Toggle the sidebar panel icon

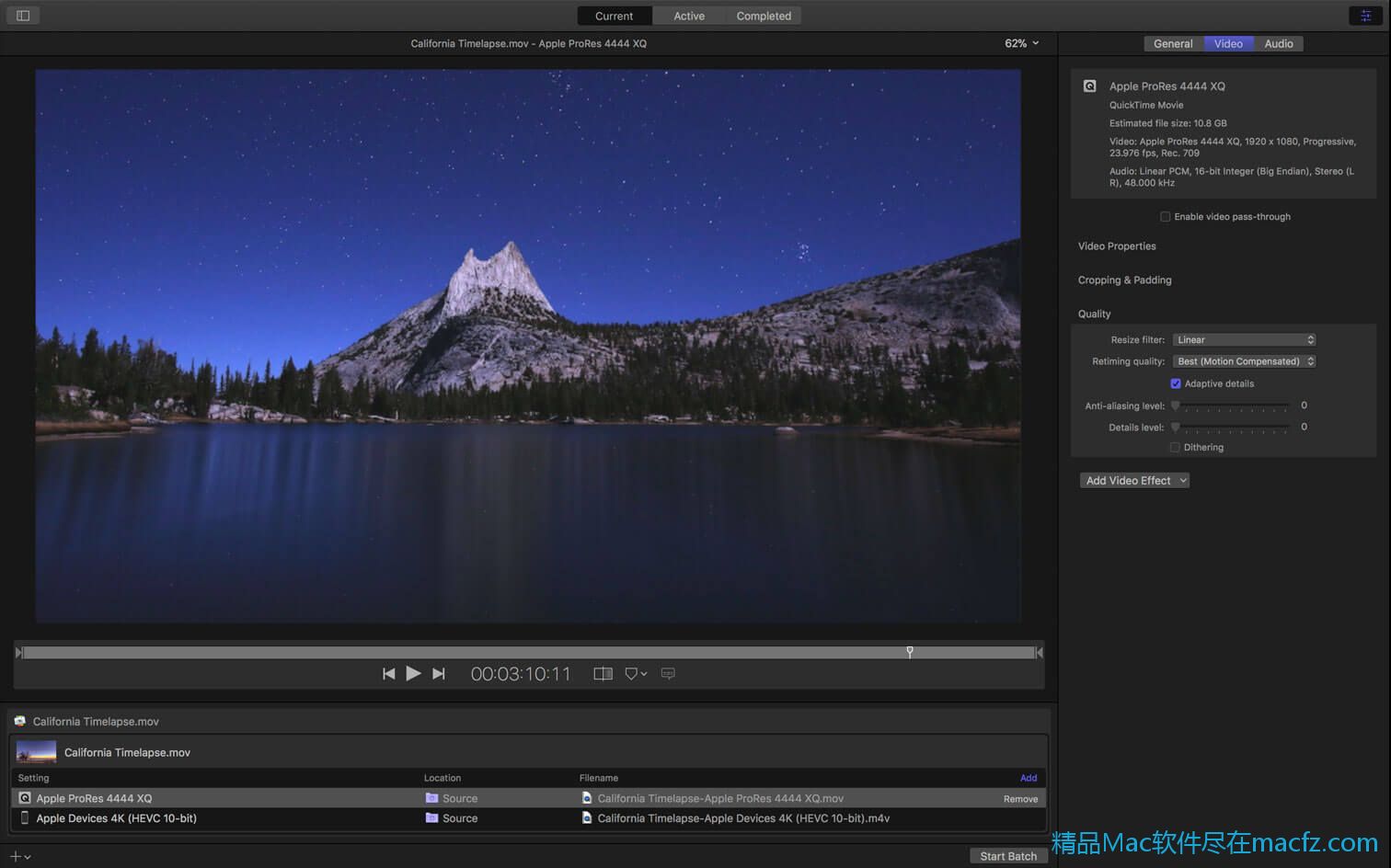click(x=23, y=16)
